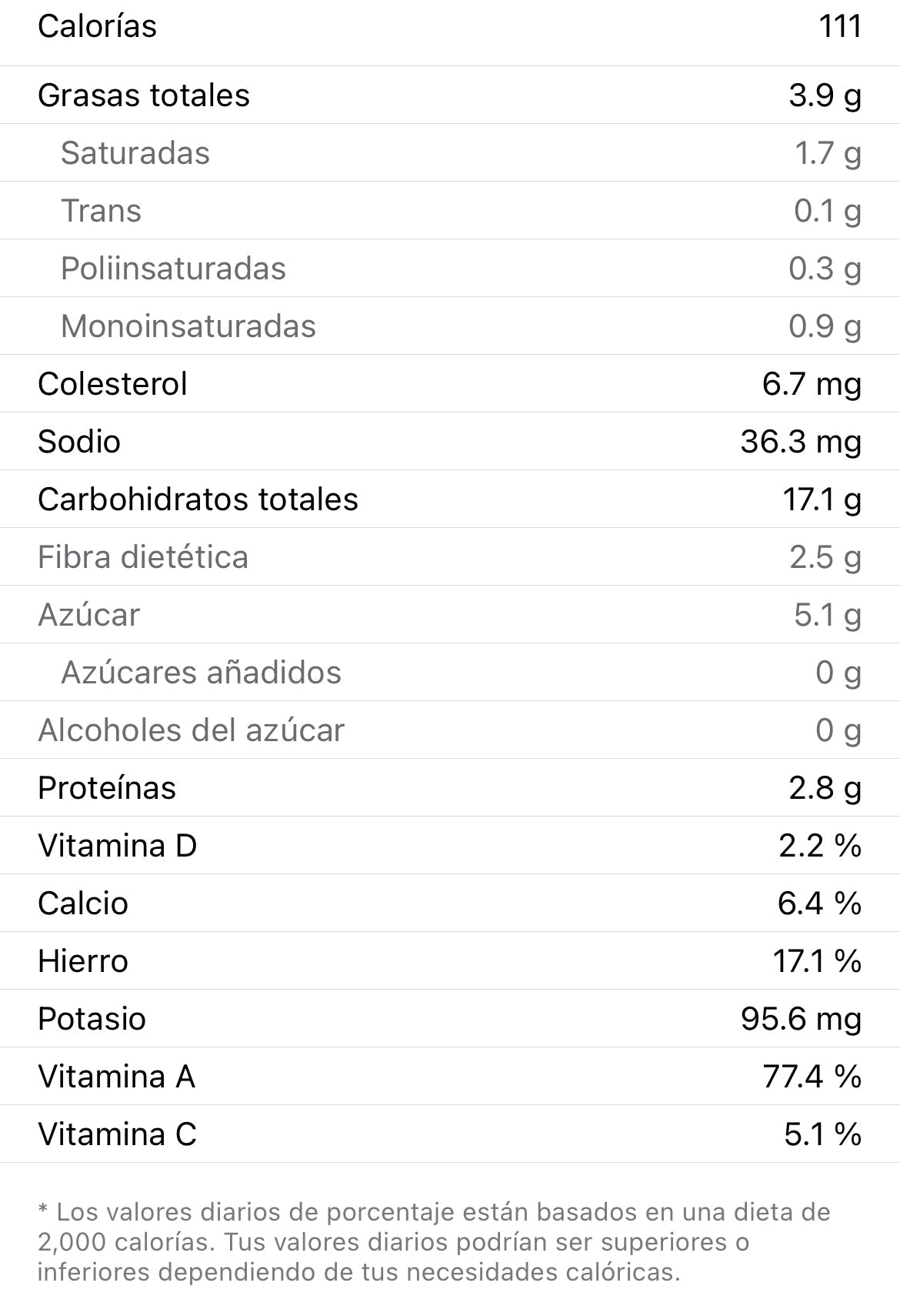Tap the Azúcar 5.1 g value
900x1316 pixels.
(x=827, y=615)
